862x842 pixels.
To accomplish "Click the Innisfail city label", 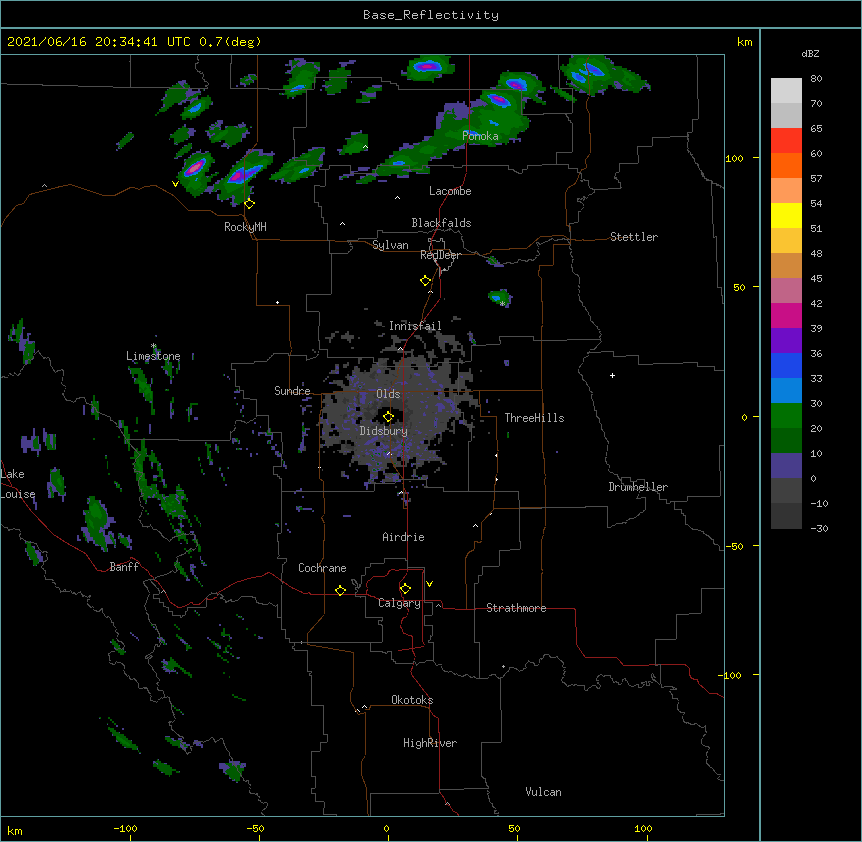I will (x=415, y=326).
